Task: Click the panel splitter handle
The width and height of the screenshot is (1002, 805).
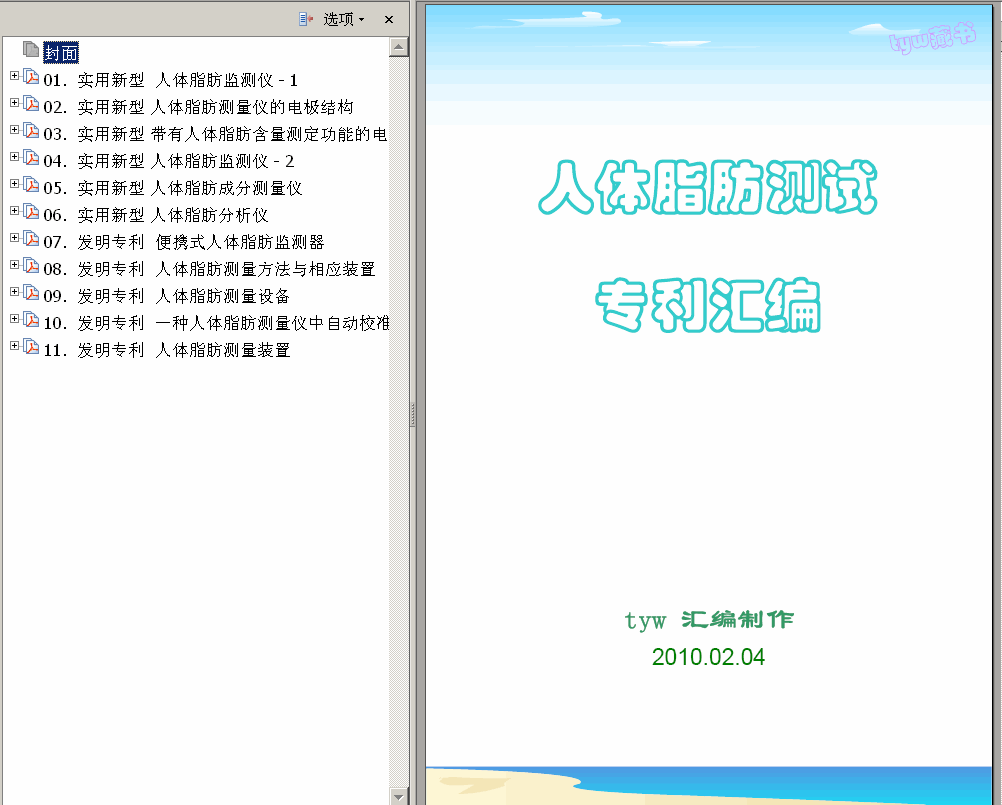Action: (x=412, y=414)
